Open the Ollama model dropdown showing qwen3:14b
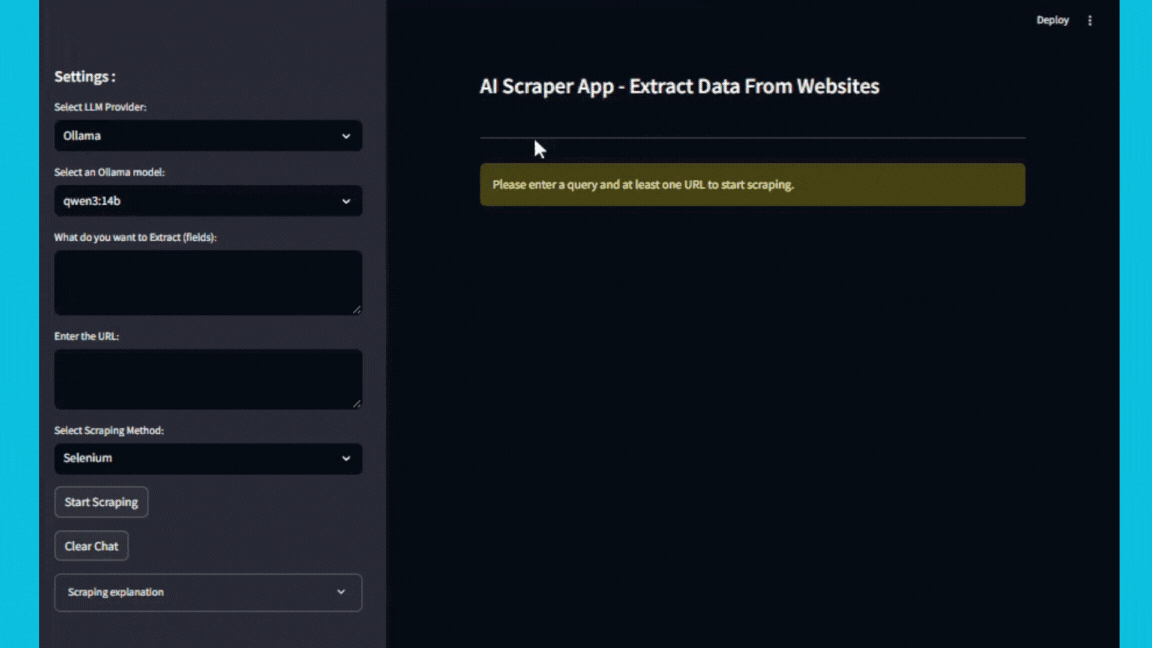This screenshot has width=1152, height=648. pyautogui.click(x=208, y=201)
